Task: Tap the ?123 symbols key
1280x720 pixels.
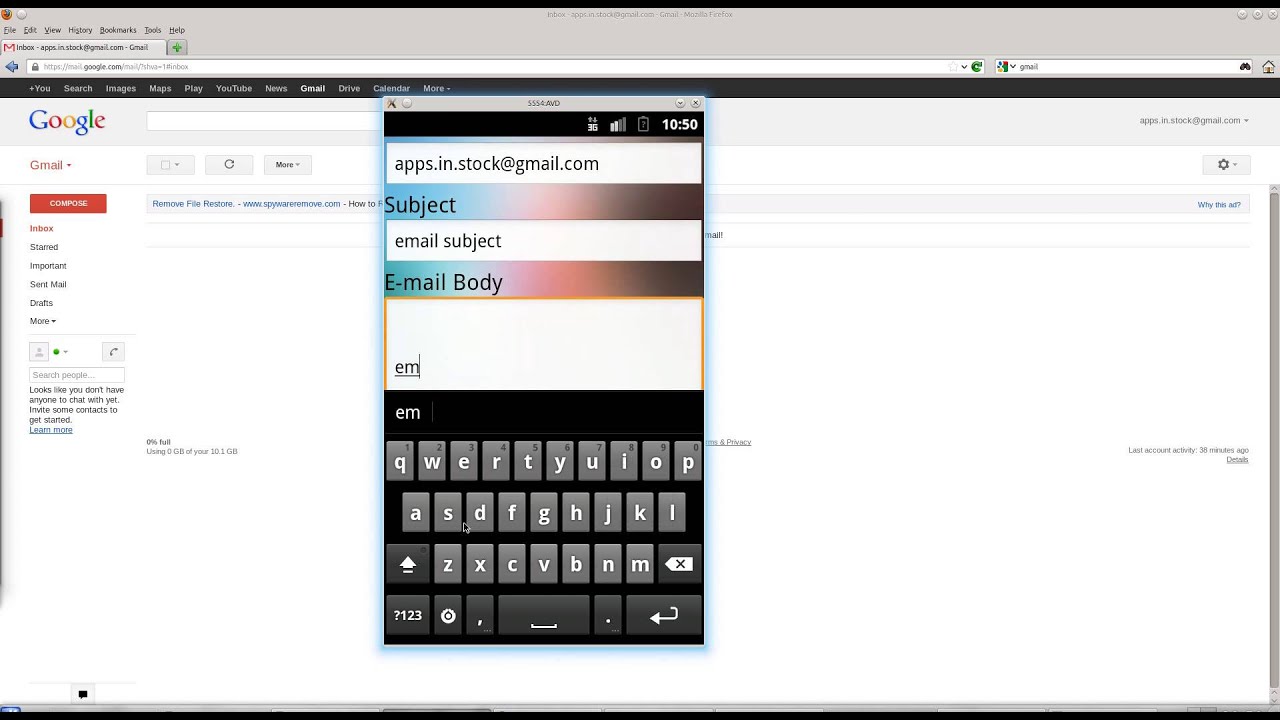Action: [x=408, y=616]
